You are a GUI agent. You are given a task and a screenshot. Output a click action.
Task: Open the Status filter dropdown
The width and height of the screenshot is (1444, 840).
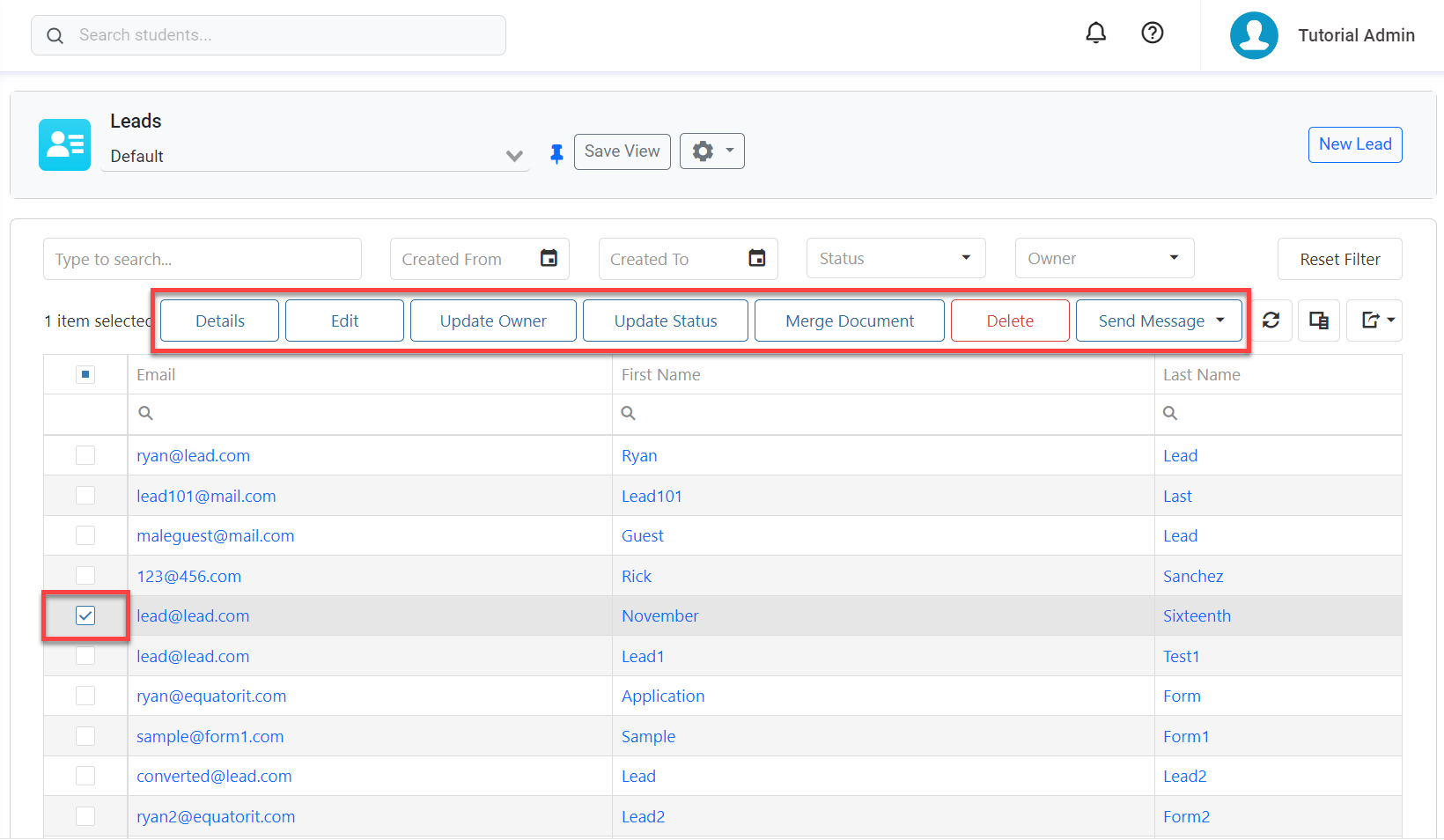point(895,258)
